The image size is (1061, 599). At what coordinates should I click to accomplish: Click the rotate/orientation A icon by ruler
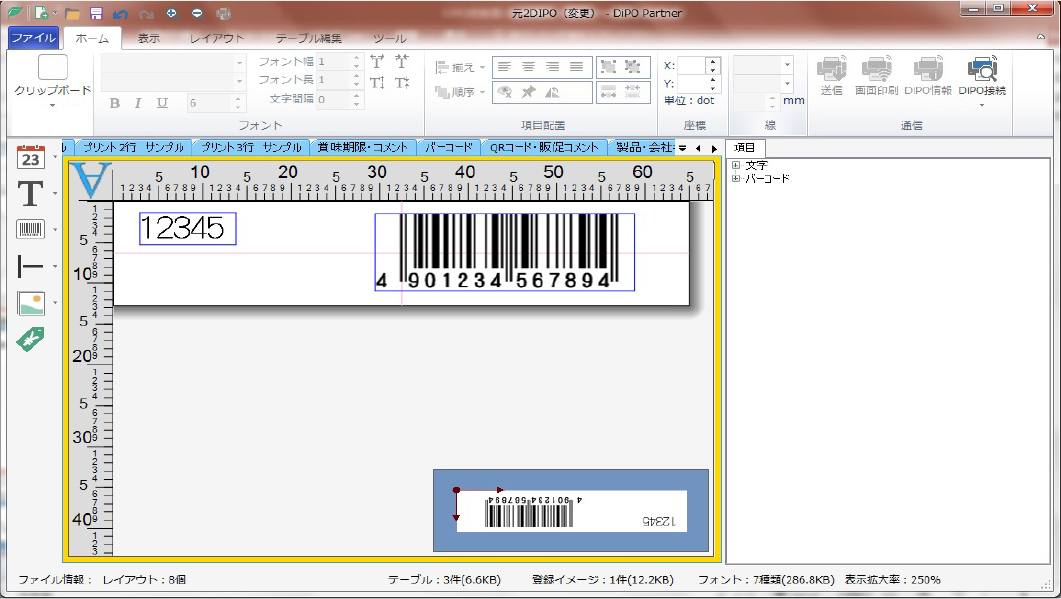[x=90, y=181]
